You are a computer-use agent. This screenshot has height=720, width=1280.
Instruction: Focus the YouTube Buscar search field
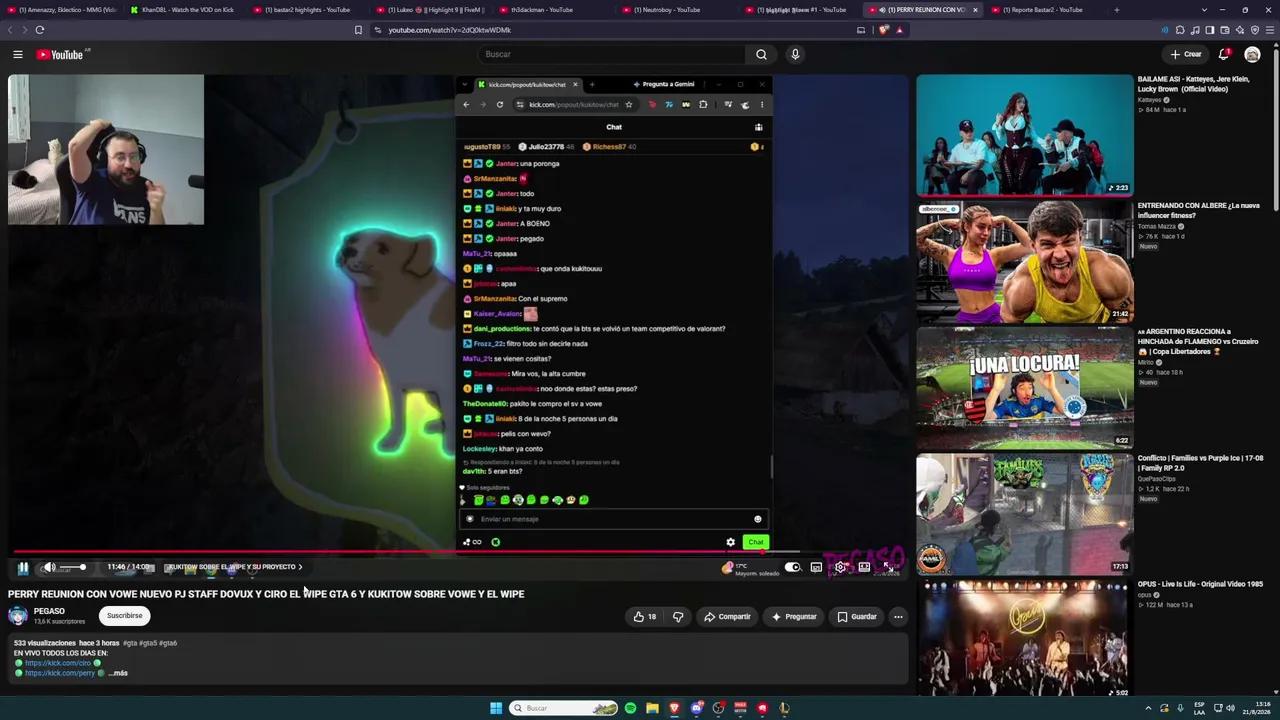[x=611, y=54]
